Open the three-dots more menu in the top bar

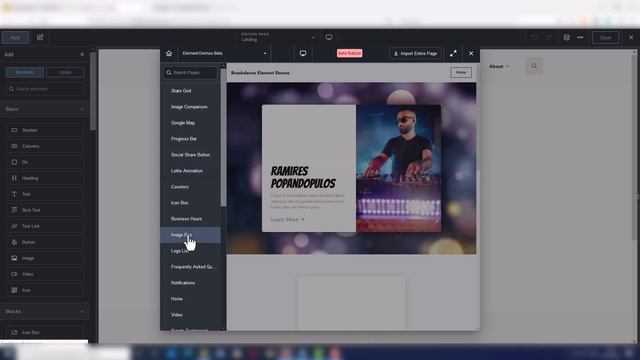click(x=580, y=38)
